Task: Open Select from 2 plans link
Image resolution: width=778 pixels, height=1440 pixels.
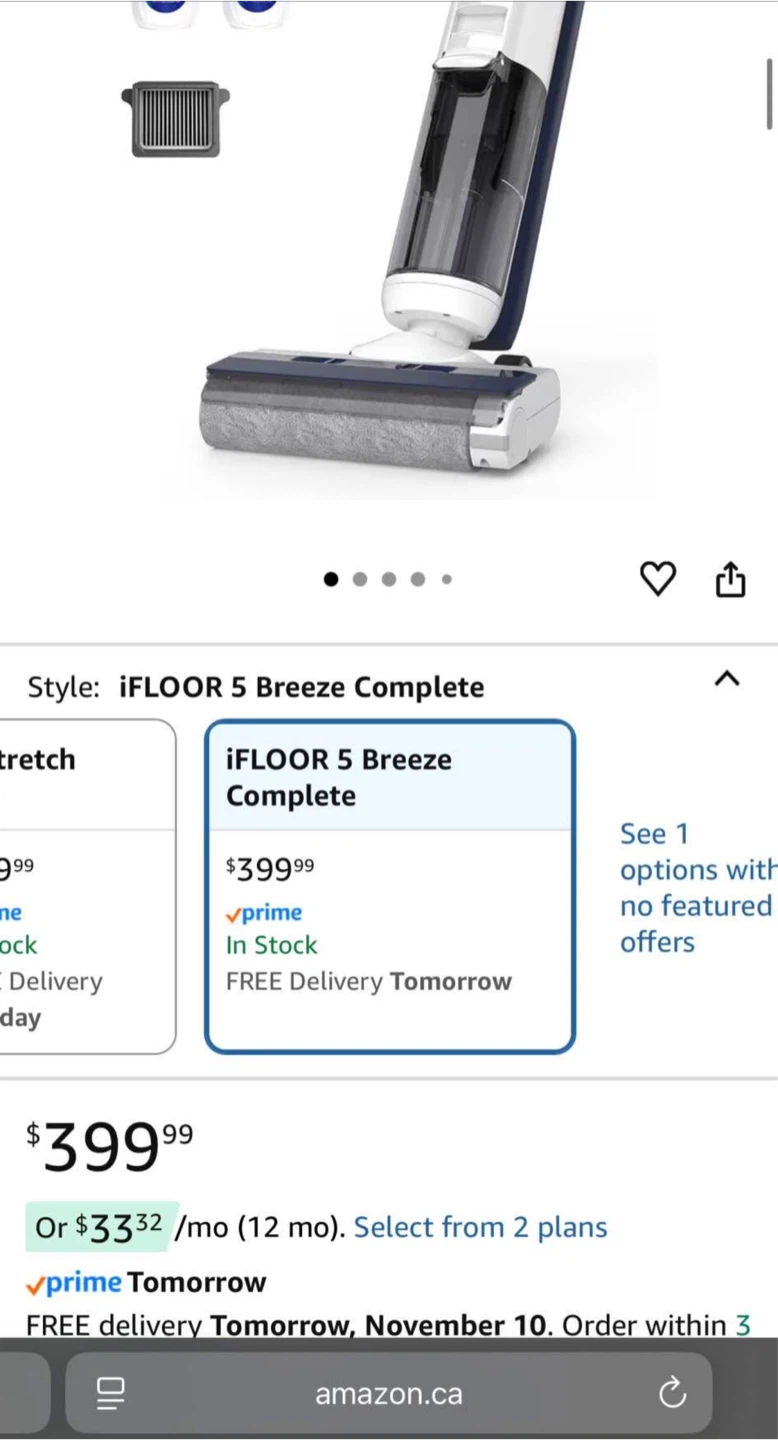Action: [481, 1227]
